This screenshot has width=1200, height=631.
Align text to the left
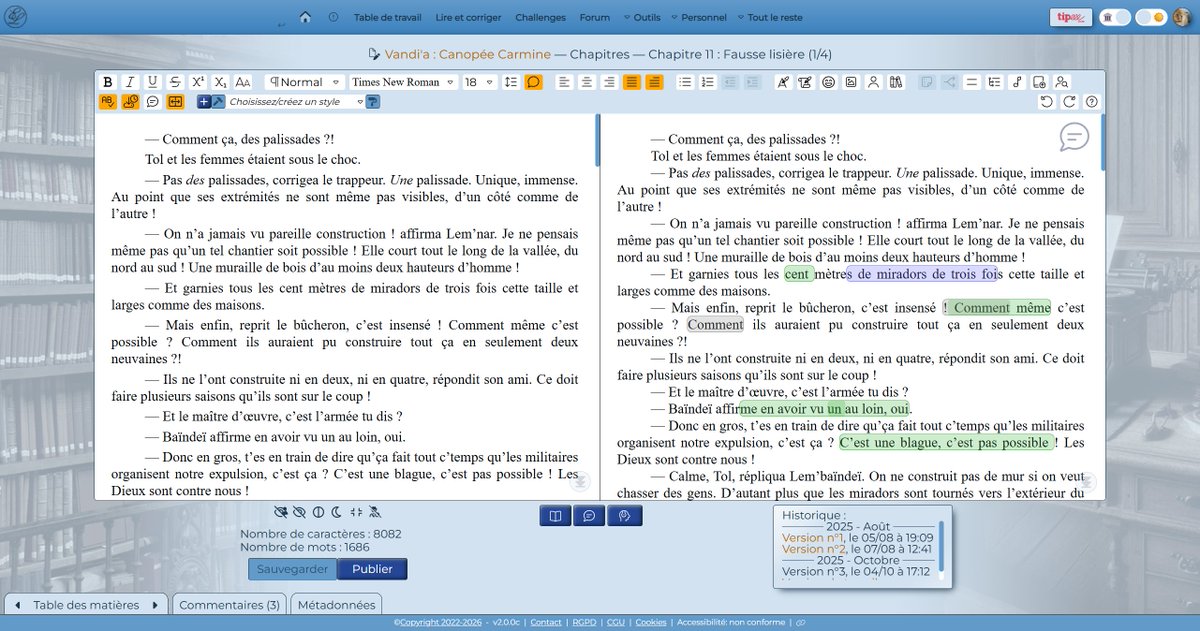563,82
